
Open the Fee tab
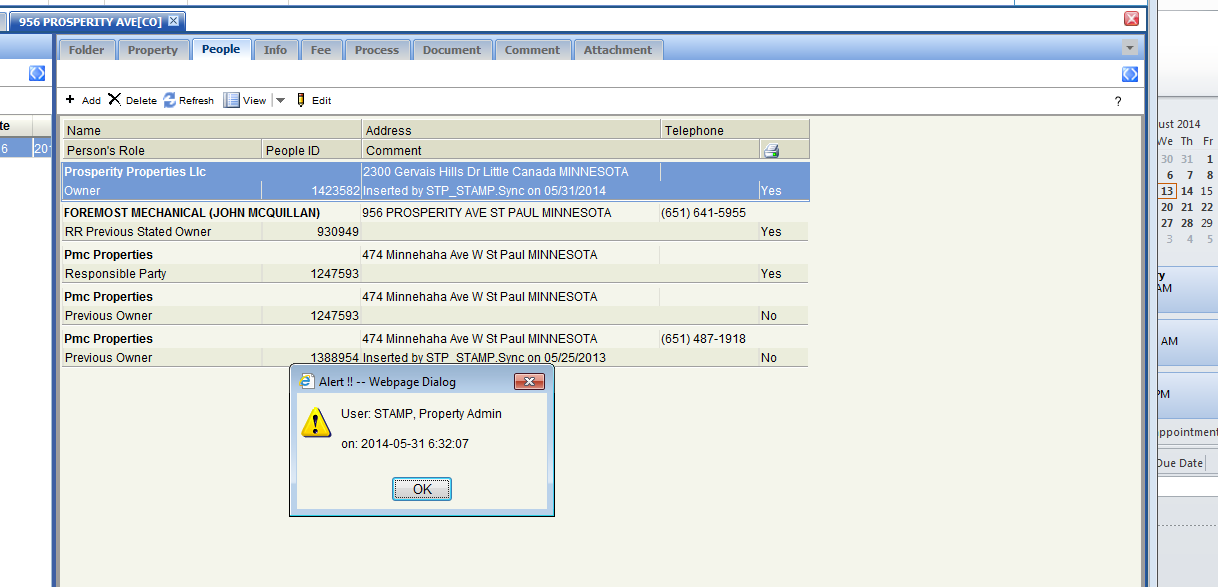click(x=320, y=50)
